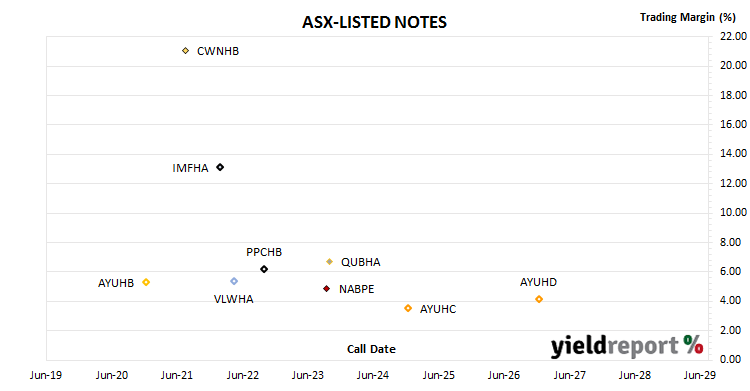Viewport: 750px width, 391px height.
Task: Select the VLWHA blue diamond marker
Action: coord(234,281)
